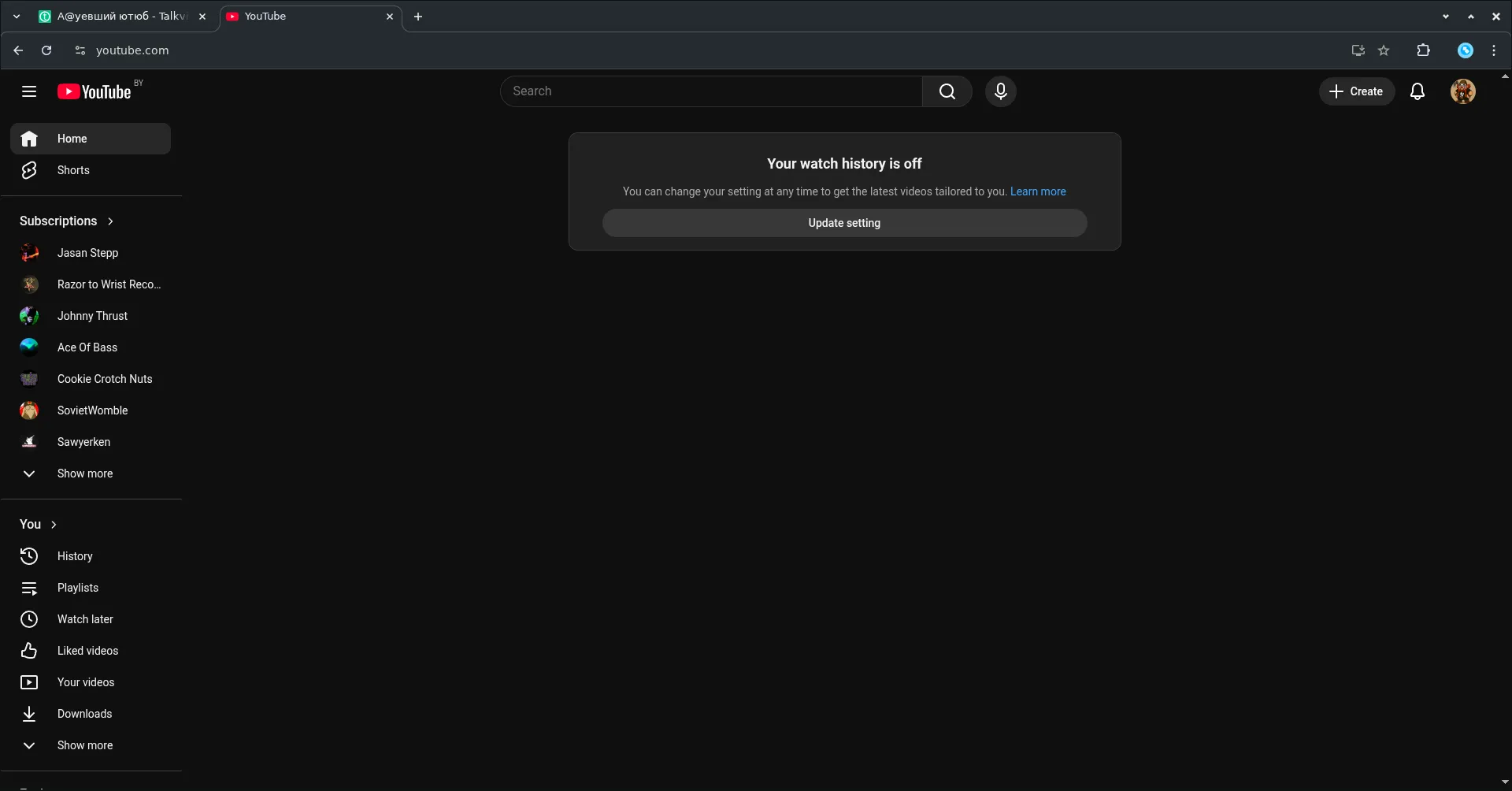Open the 'SovietWomble' channel name
1512x791 pixels.
point(93,410)
